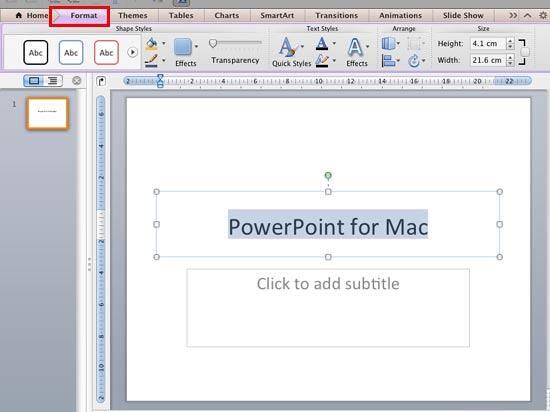Click the Rotate objects icon
The height and width of the screenshot is (412, 550).
tap(414, 61)
